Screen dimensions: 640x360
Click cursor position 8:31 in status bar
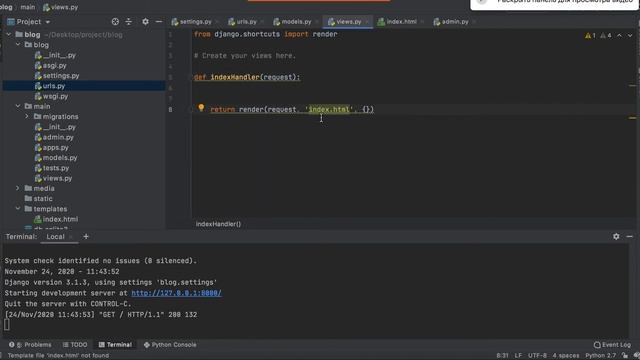point(502,356)
